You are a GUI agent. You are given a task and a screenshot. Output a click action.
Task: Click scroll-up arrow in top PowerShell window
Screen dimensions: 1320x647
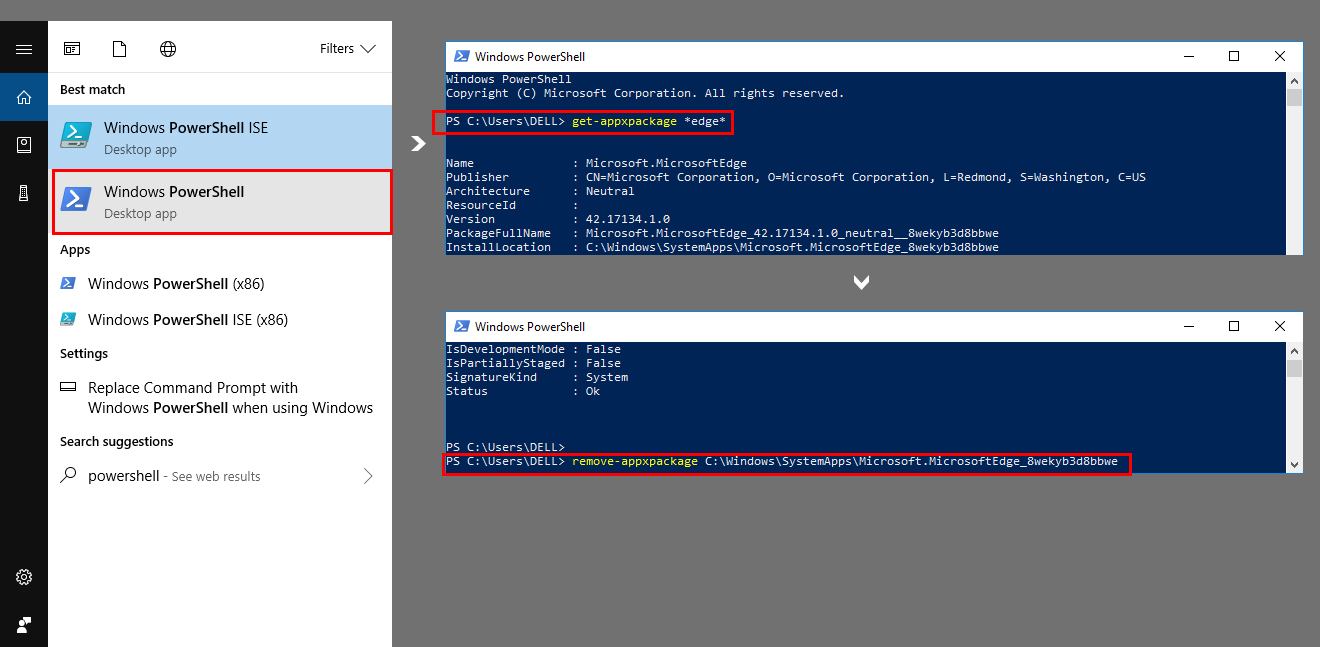[1294, 80]
